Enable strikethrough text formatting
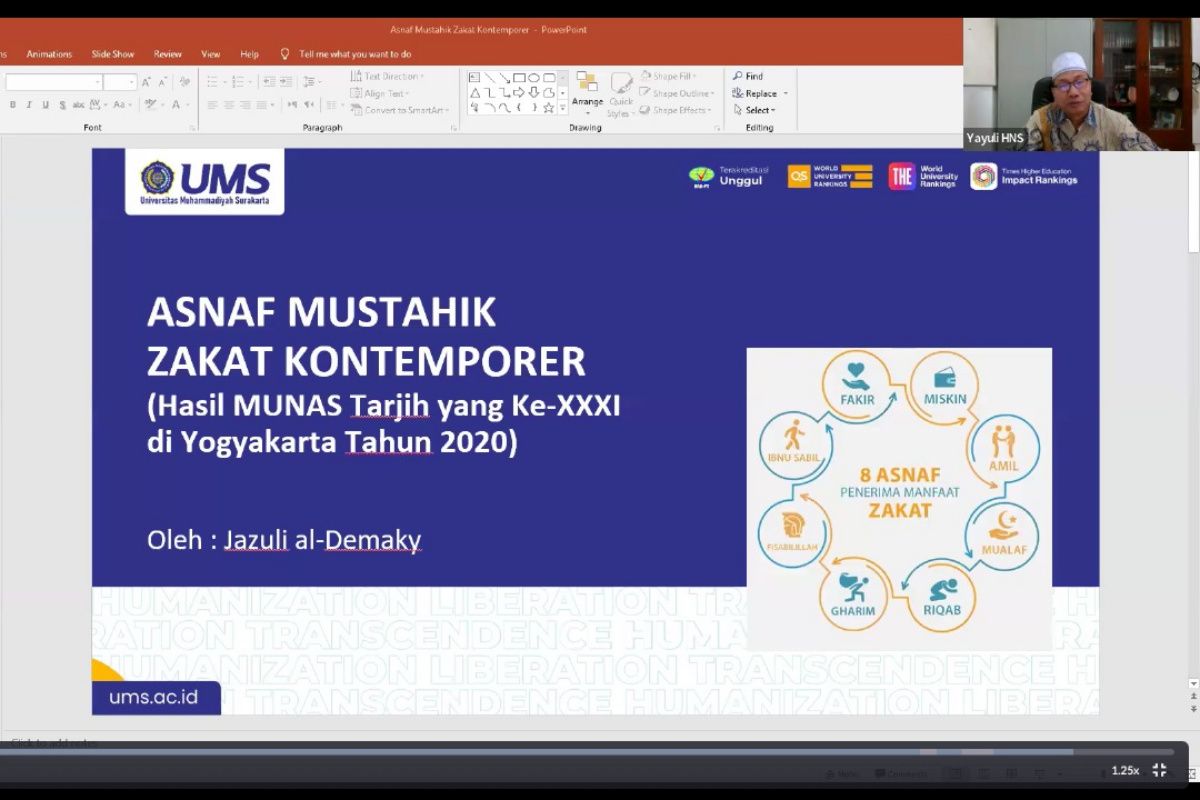1200x800 pixels. pos(78,104)
